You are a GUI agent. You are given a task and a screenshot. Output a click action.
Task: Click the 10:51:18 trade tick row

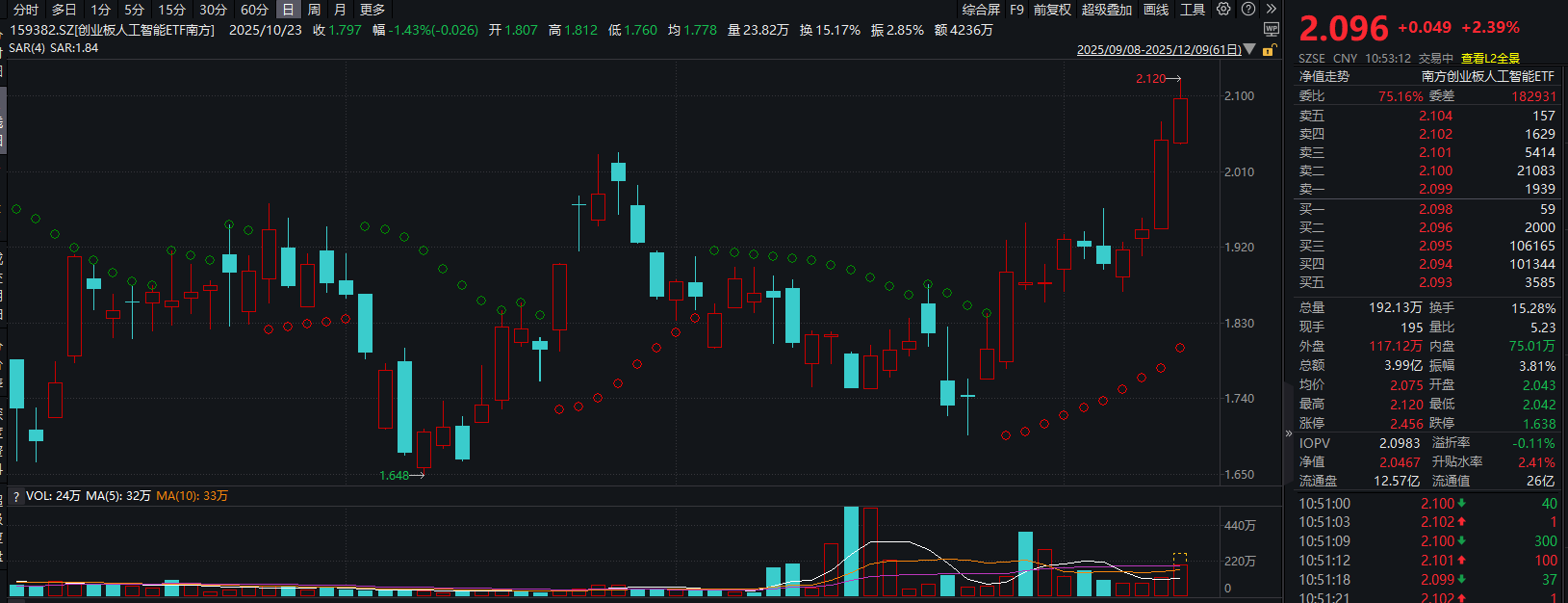pyautogui.click(x=1427, y=580)
